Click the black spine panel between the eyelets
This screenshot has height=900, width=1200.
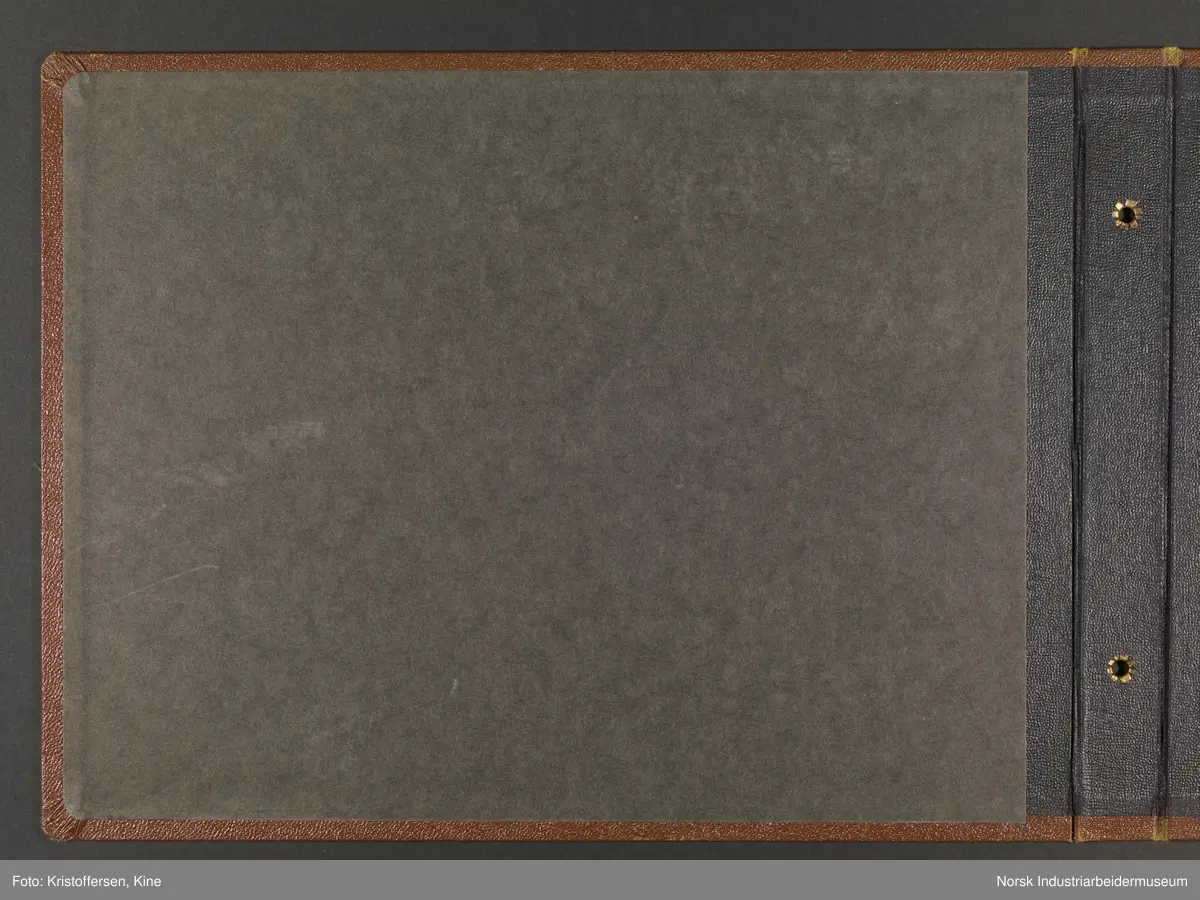click(1123, 440)
